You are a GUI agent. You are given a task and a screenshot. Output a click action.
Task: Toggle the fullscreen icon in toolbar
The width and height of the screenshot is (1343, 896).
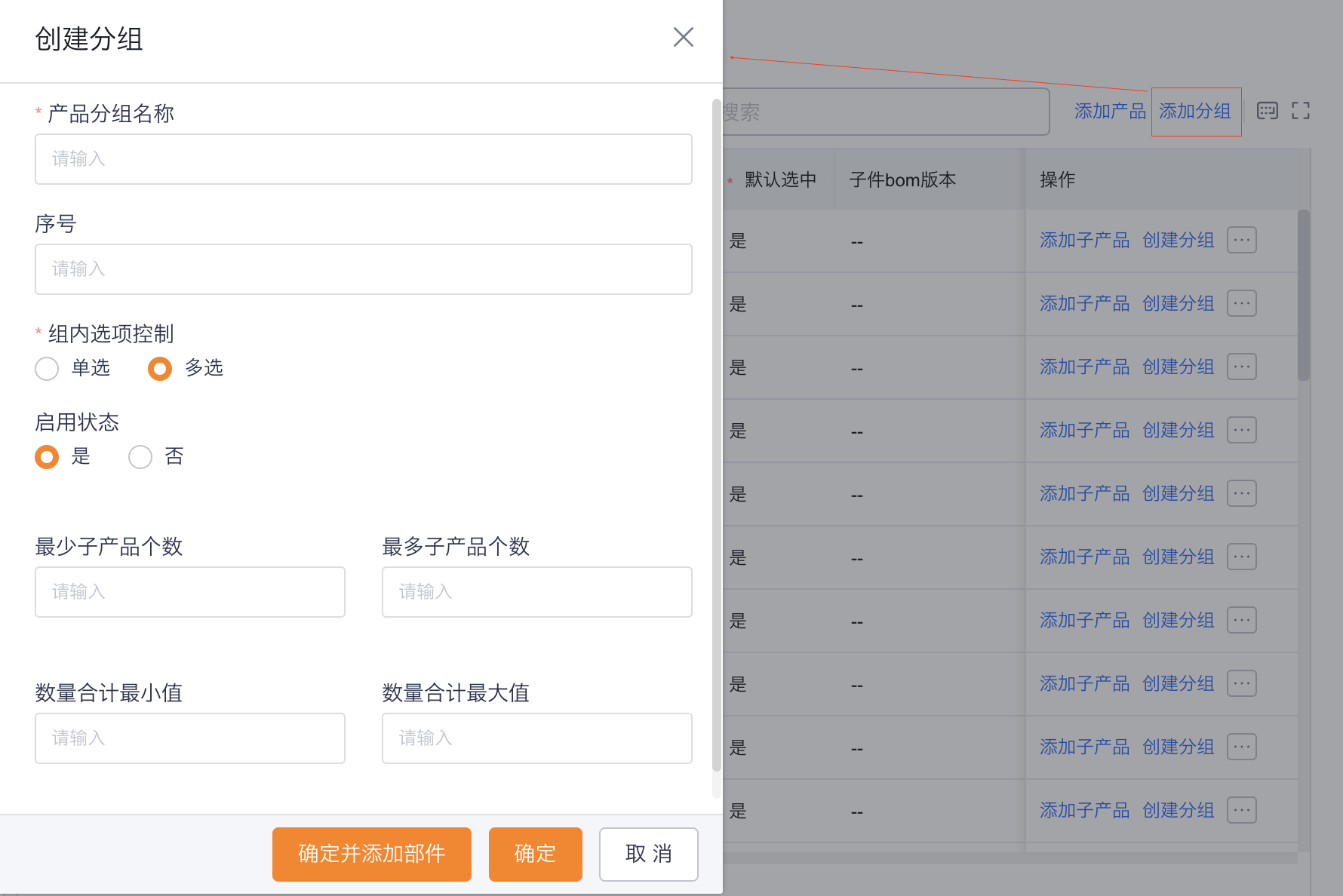tap(1301, 111)
